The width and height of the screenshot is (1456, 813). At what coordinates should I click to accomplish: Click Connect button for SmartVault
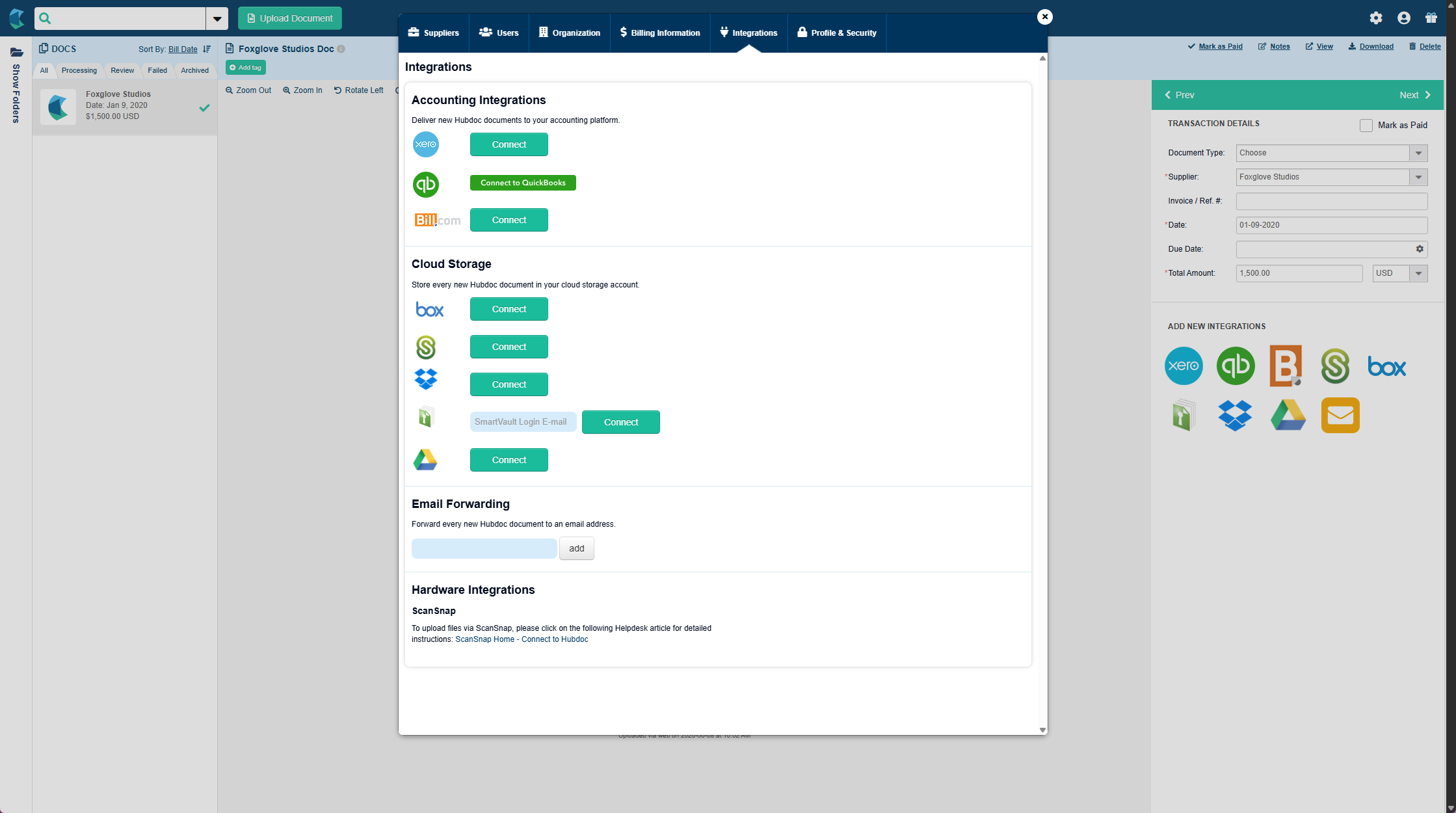[621, 422]
